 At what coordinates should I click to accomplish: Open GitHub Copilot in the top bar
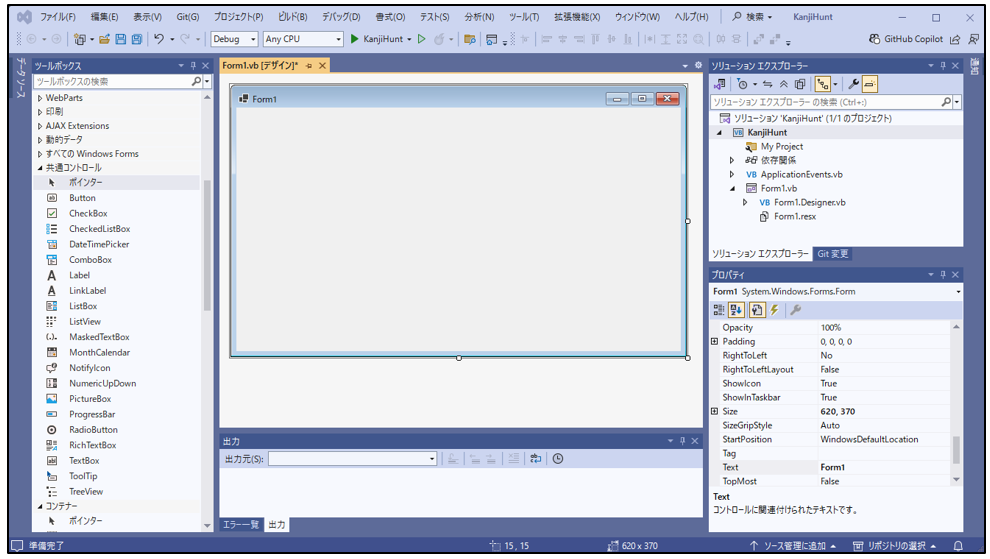905,39
